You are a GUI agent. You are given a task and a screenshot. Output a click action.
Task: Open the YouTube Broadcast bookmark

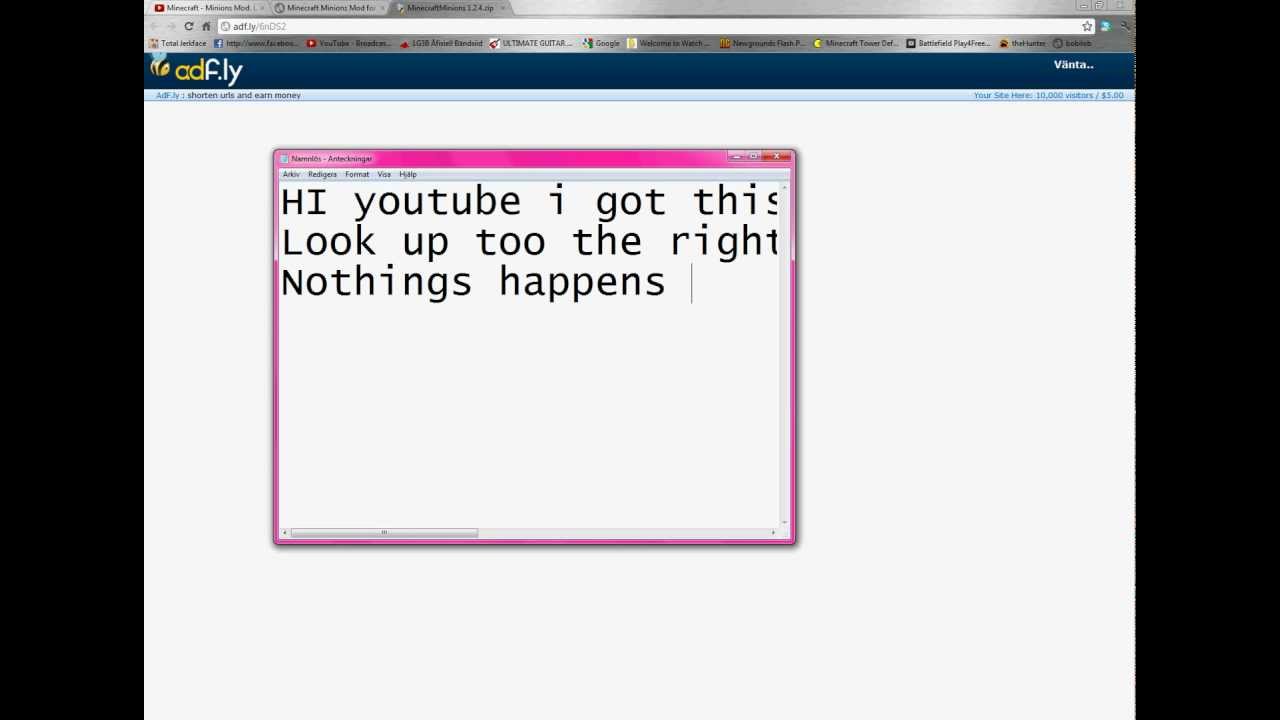click(349, 43)
